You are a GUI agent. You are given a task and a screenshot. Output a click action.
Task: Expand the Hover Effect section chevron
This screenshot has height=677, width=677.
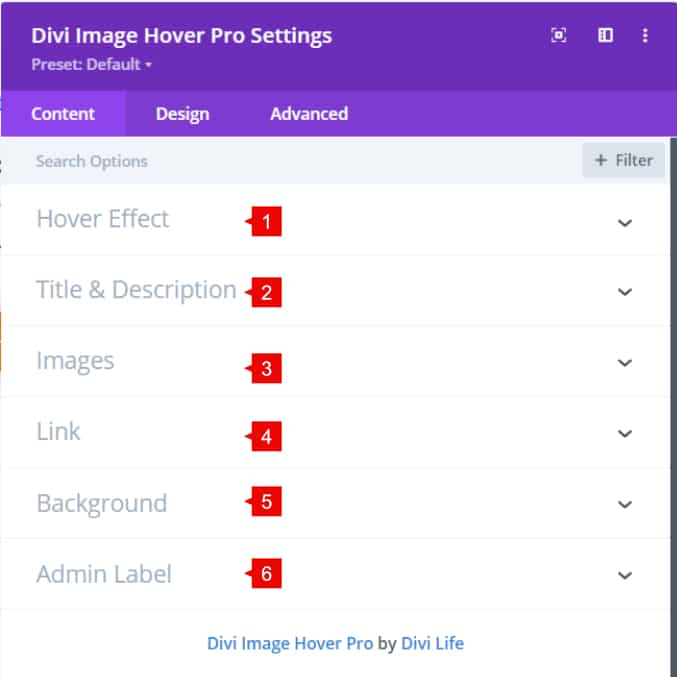tap(625, 222)
